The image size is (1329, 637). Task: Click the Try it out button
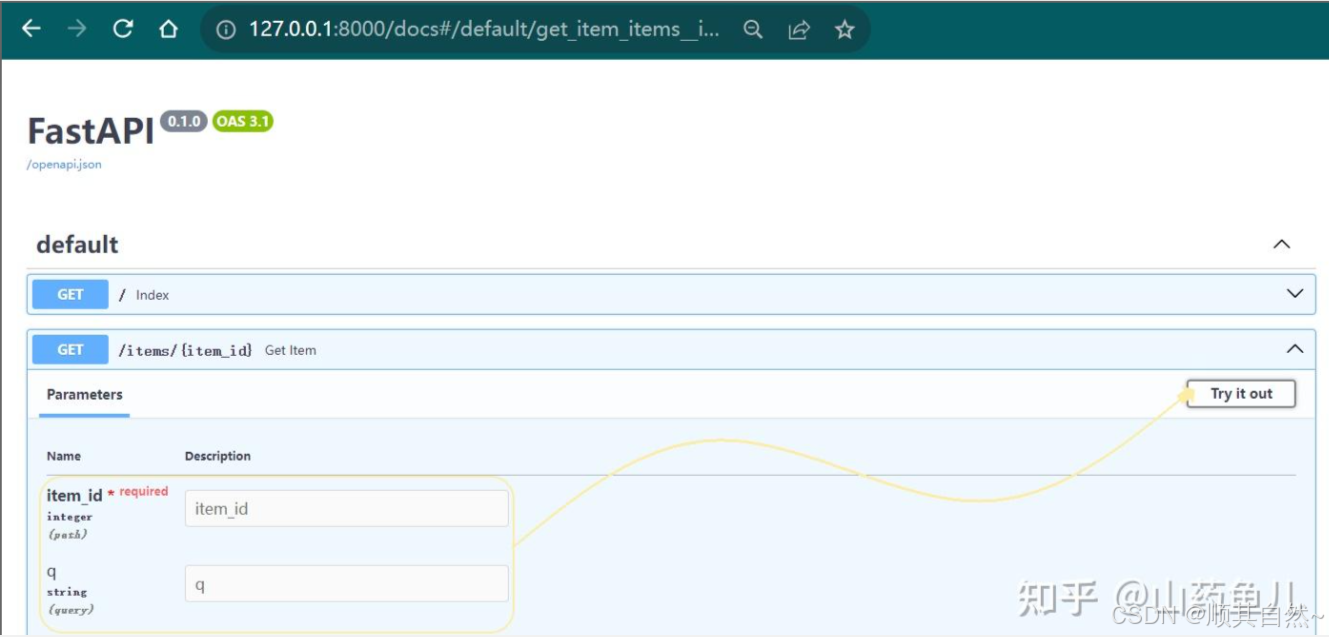tap(1240, 394)
